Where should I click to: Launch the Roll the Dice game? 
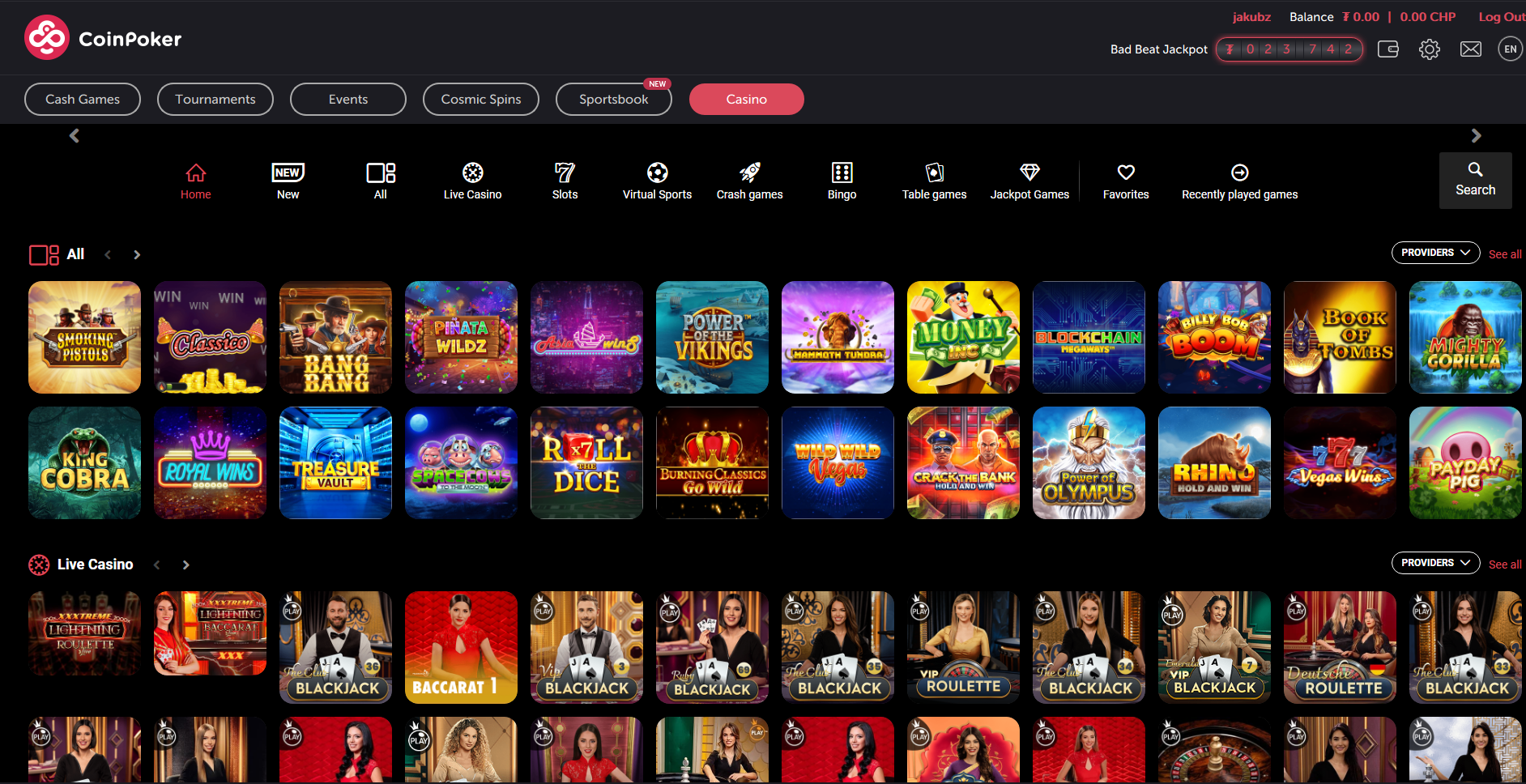click(586, 462)
